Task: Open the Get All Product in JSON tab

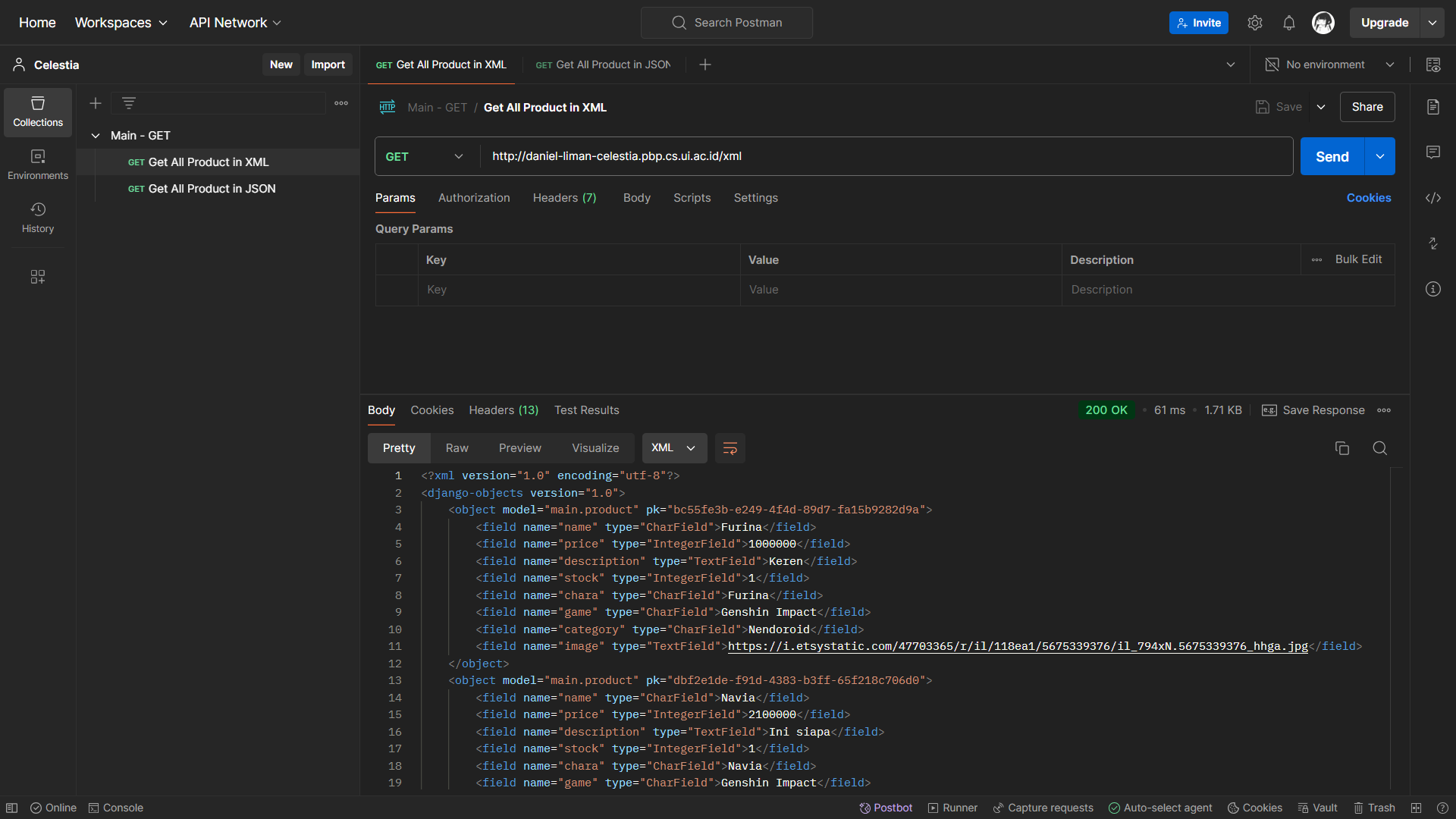Action: point(603,64)
